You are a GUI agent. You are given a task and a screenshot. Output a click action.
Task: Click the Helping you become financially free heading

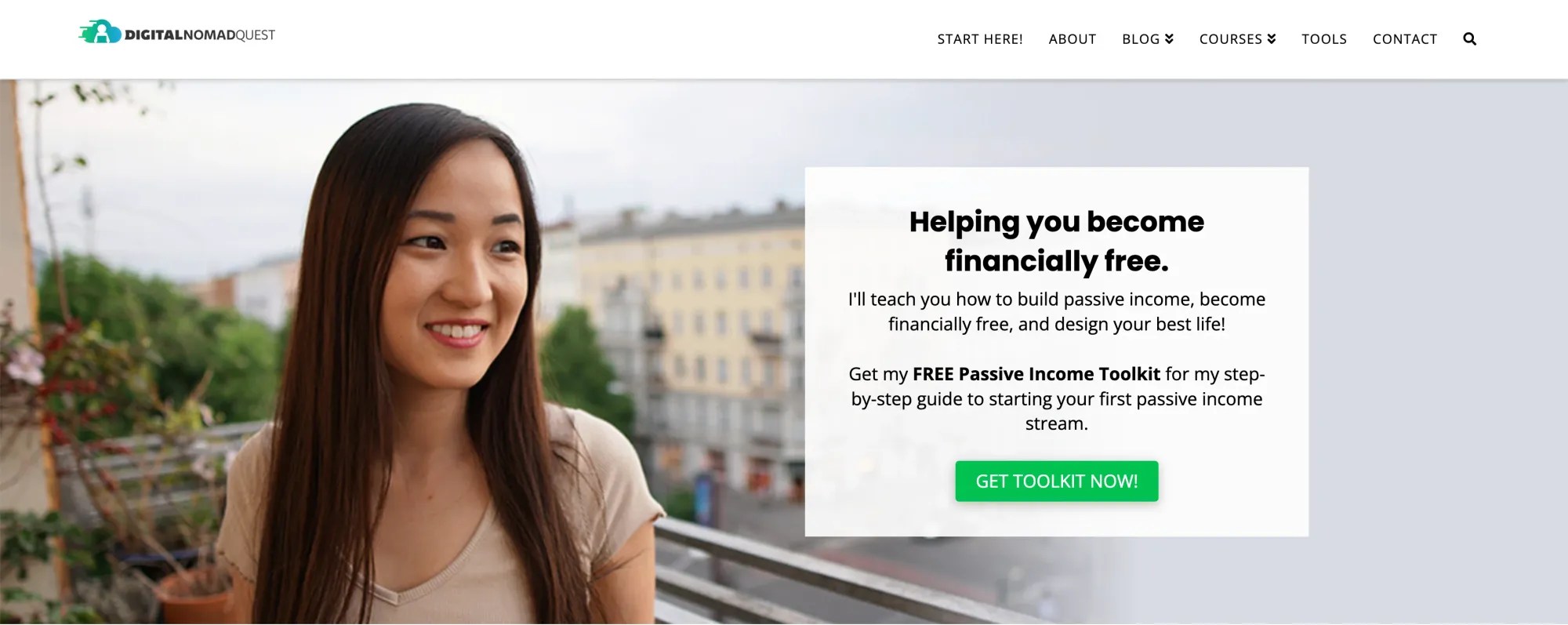pyautogui.click(x=1056, y=241)
